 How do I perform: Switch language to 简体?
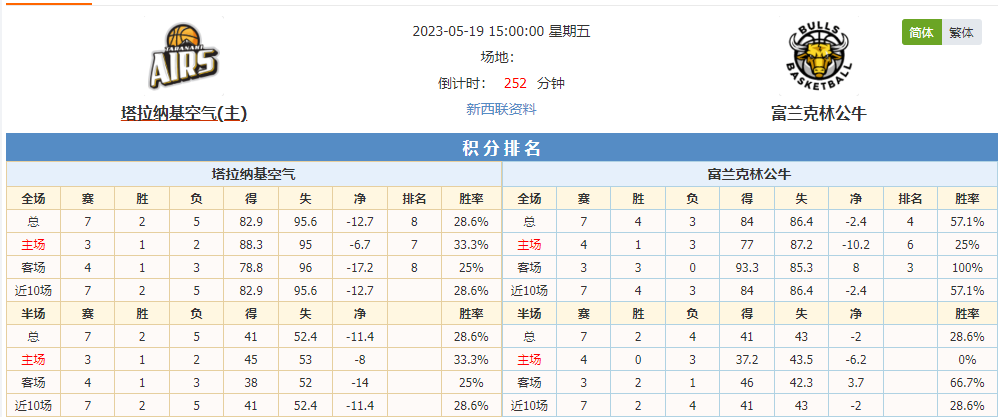[x=921, y=33]
